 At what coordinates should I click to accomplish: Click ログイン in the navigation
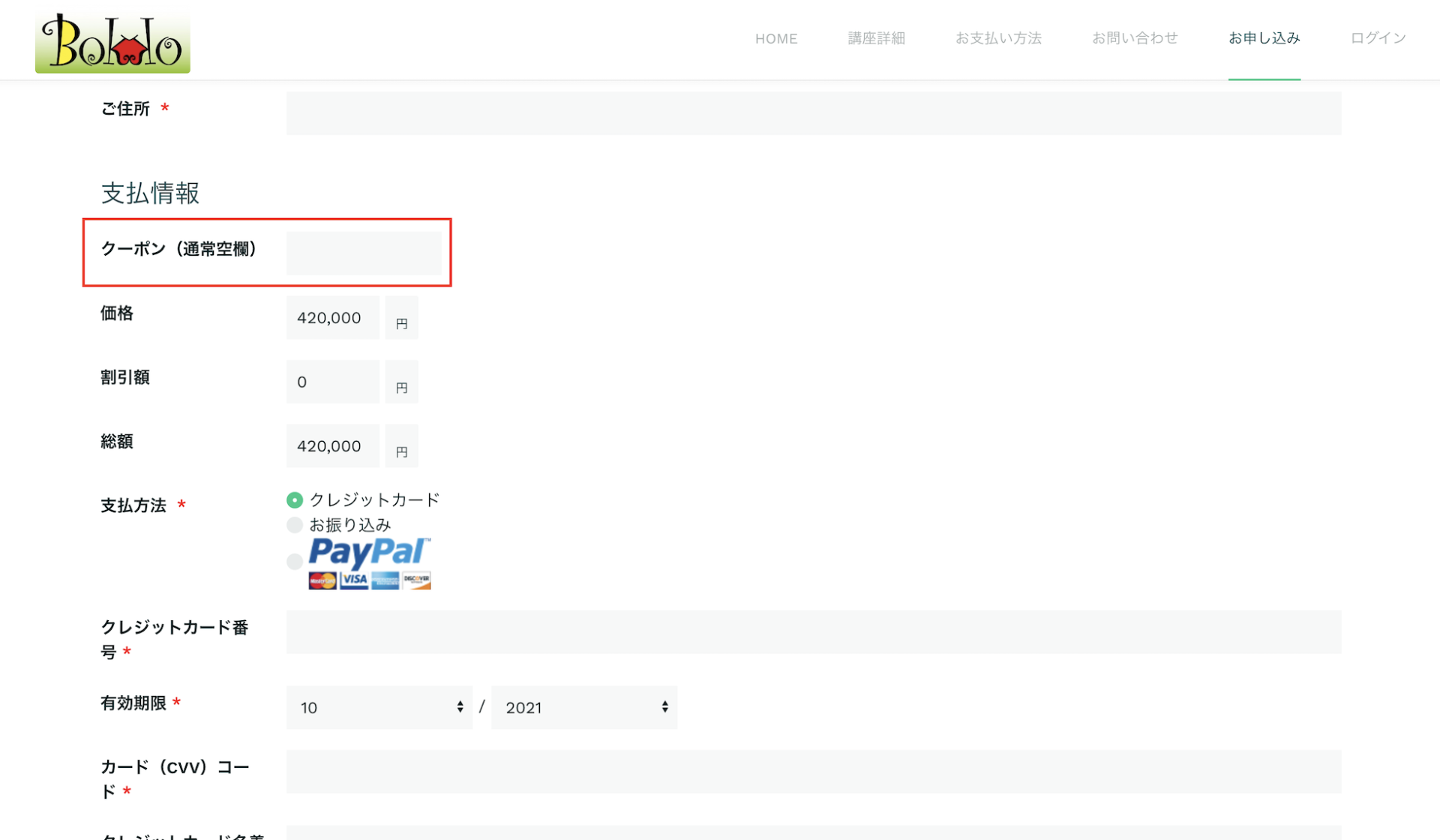click(1378, 39)
